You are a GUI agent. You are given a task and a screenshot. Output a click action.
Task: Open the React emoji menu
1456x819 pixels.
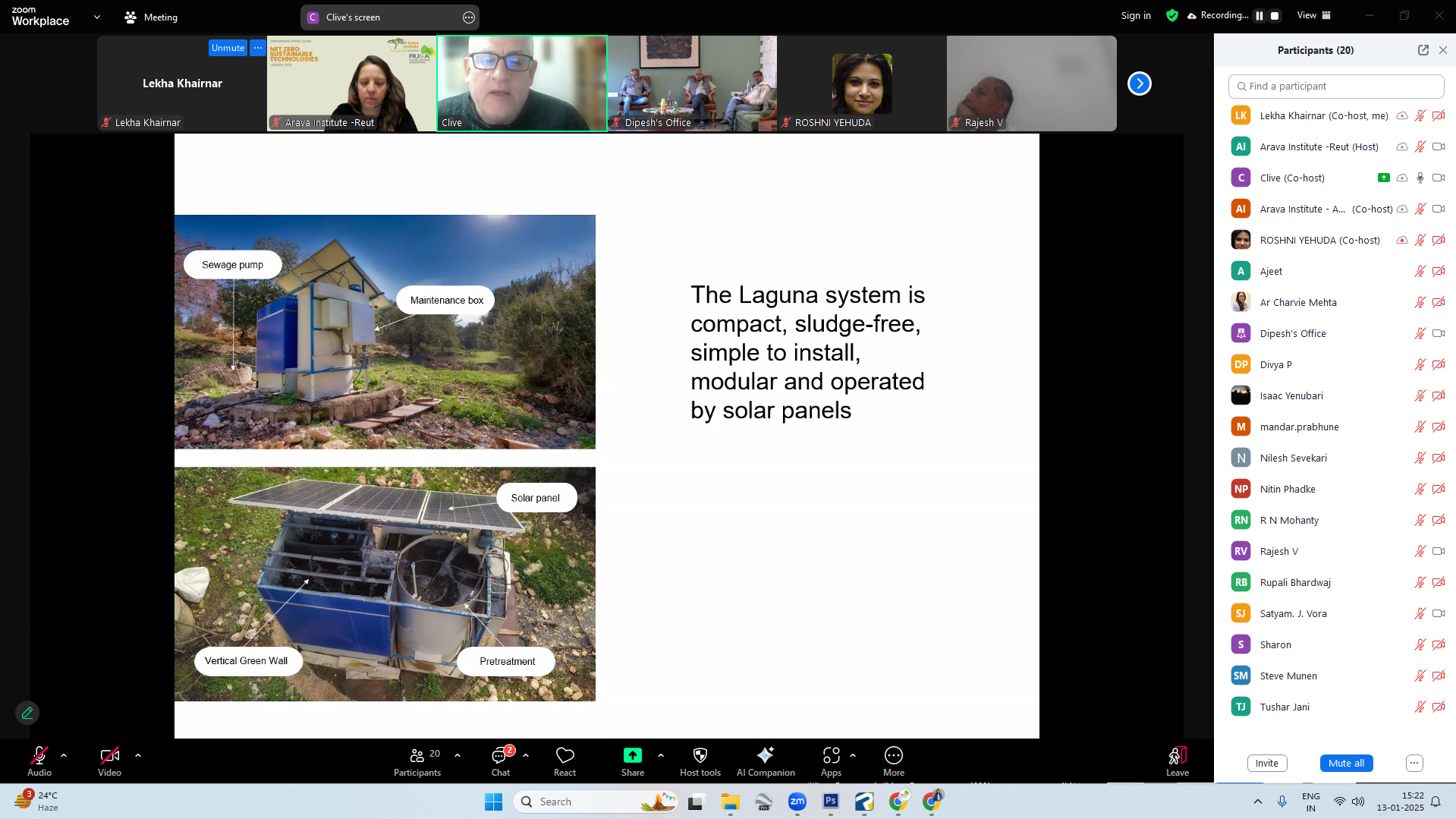click(x=564, y=761)
